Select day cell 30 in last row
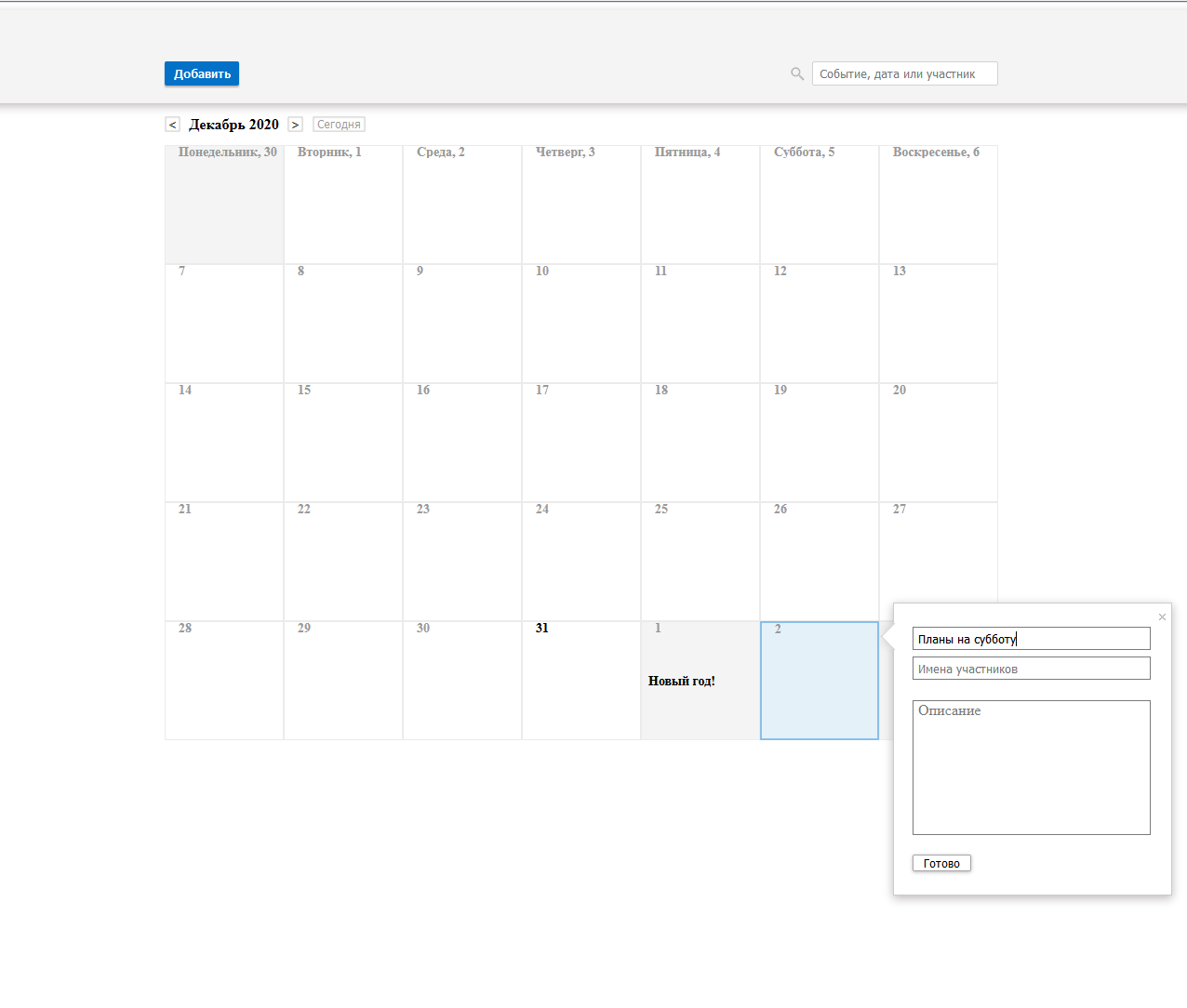Viewport: 1187px width, 1008px height. click(x=462, y=681)
